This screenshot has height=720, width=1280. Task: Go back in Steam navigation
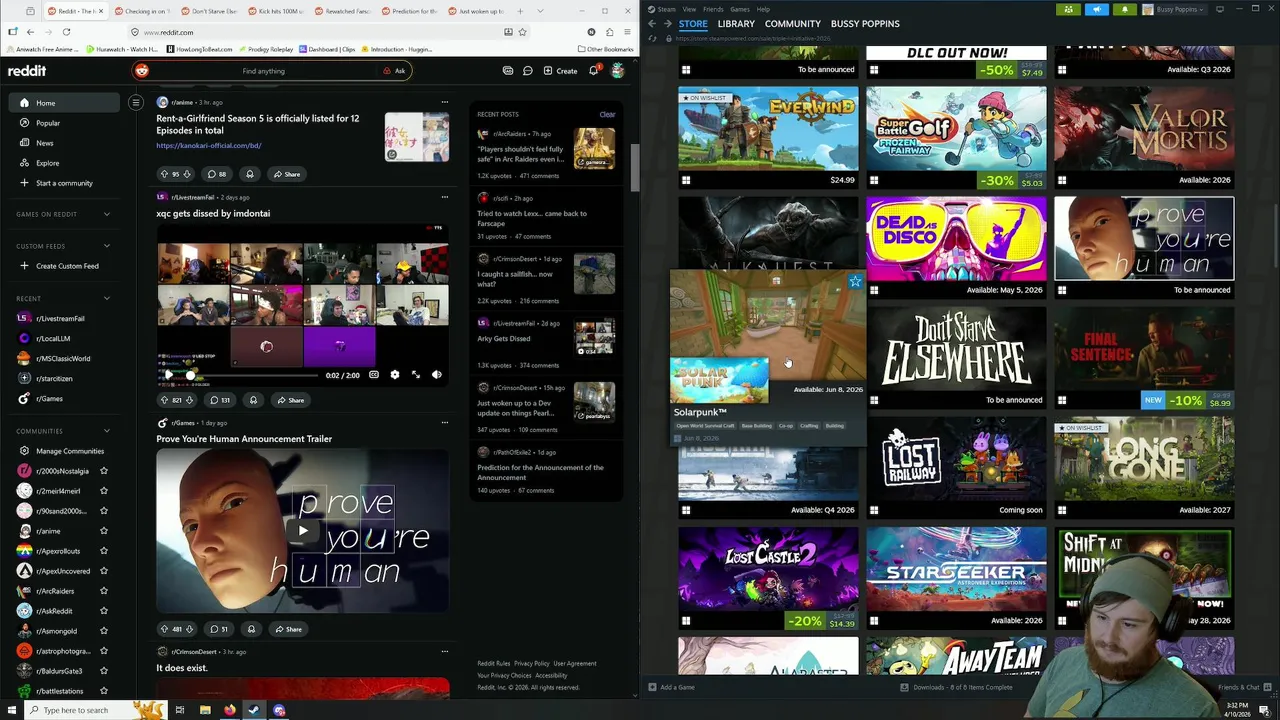point(652,23)
